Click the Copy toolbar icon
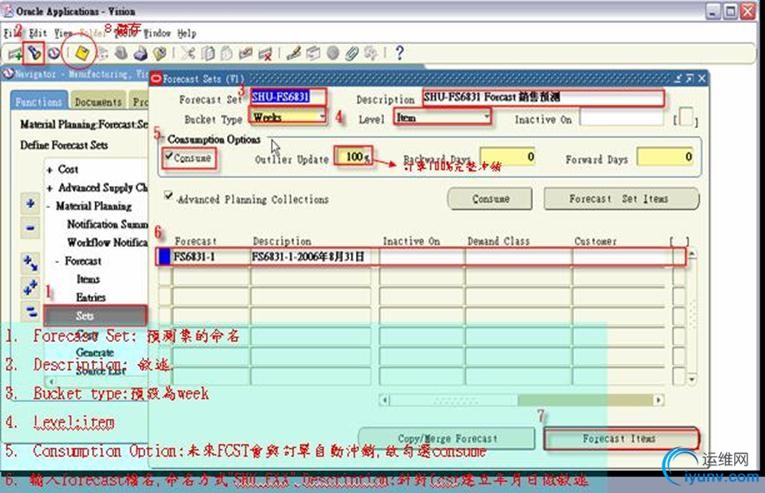Image resolution: width=765 pixels, height=493 pixels. click(x=208, y=53)
